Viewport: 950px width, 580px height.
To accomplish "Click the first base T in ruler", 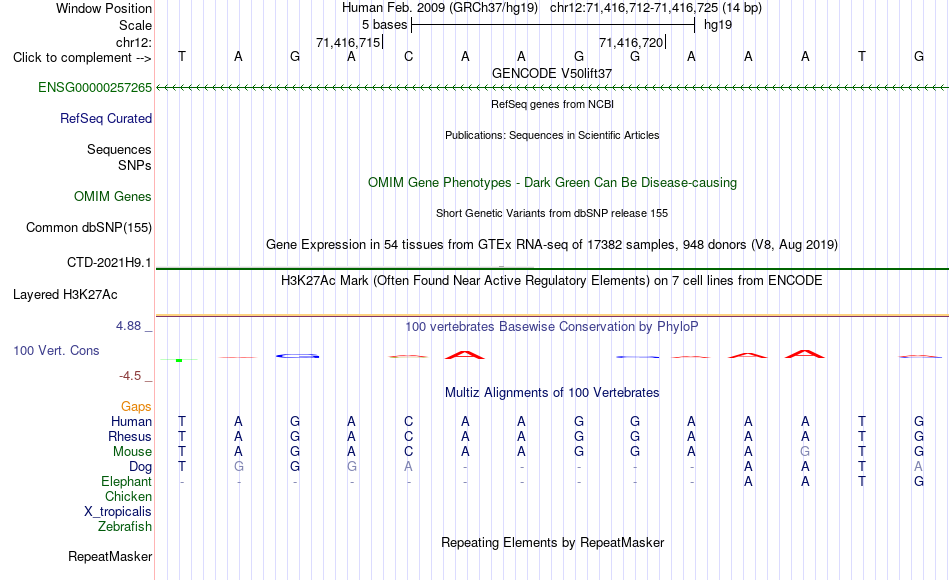I will 182,57.
